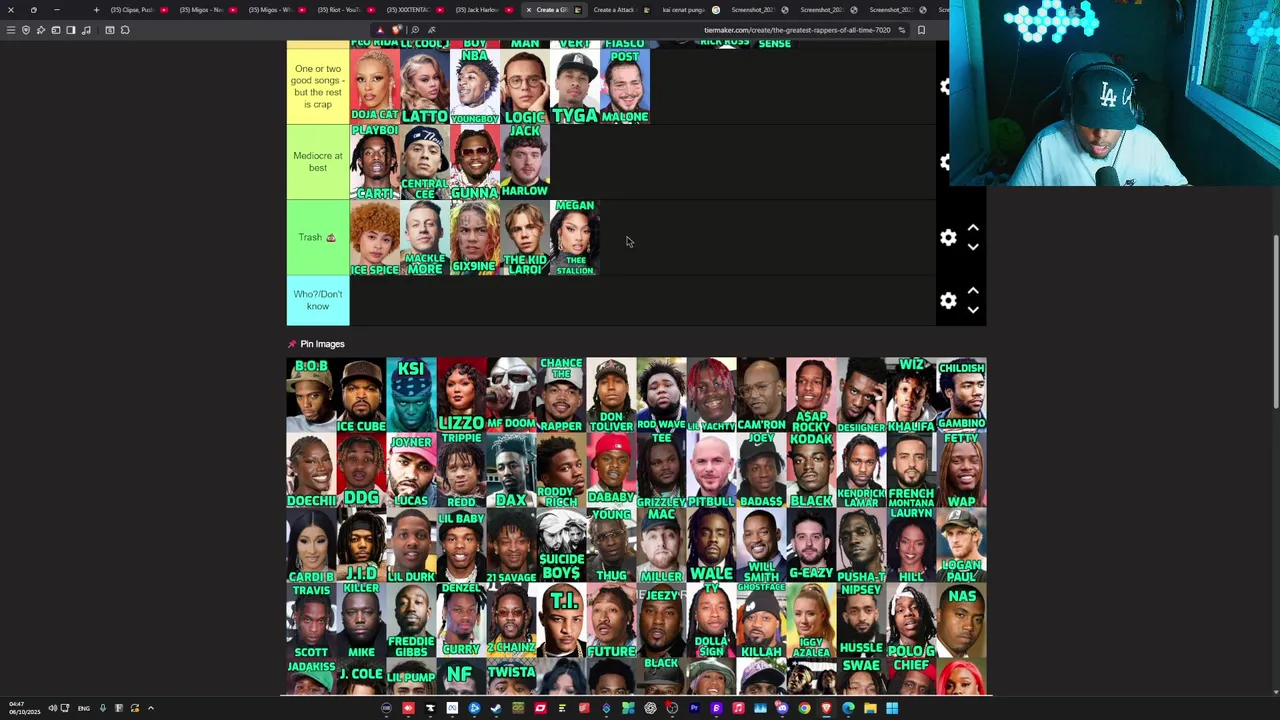The width and height of the screenshot is (1280, 720).
Task: Click the volume icon in system tray
Action: point(52,709)
